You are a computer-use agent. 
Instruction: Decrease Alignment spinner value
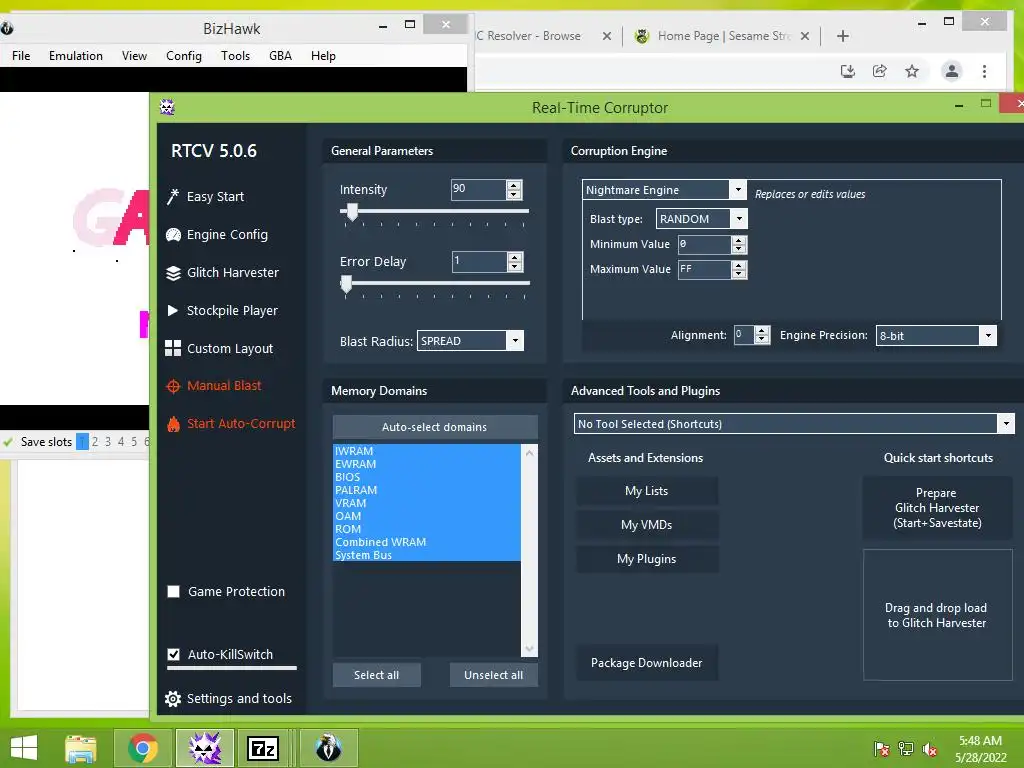(761, 339)
